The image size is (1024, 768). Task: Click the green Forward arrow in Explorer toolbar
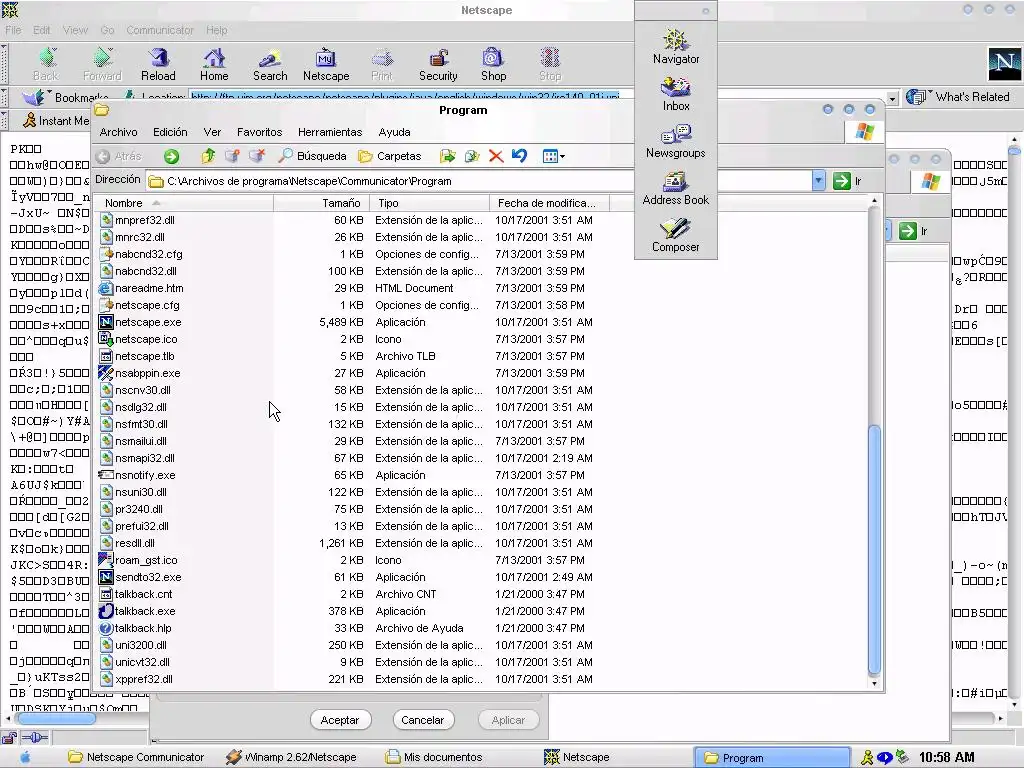171,156
